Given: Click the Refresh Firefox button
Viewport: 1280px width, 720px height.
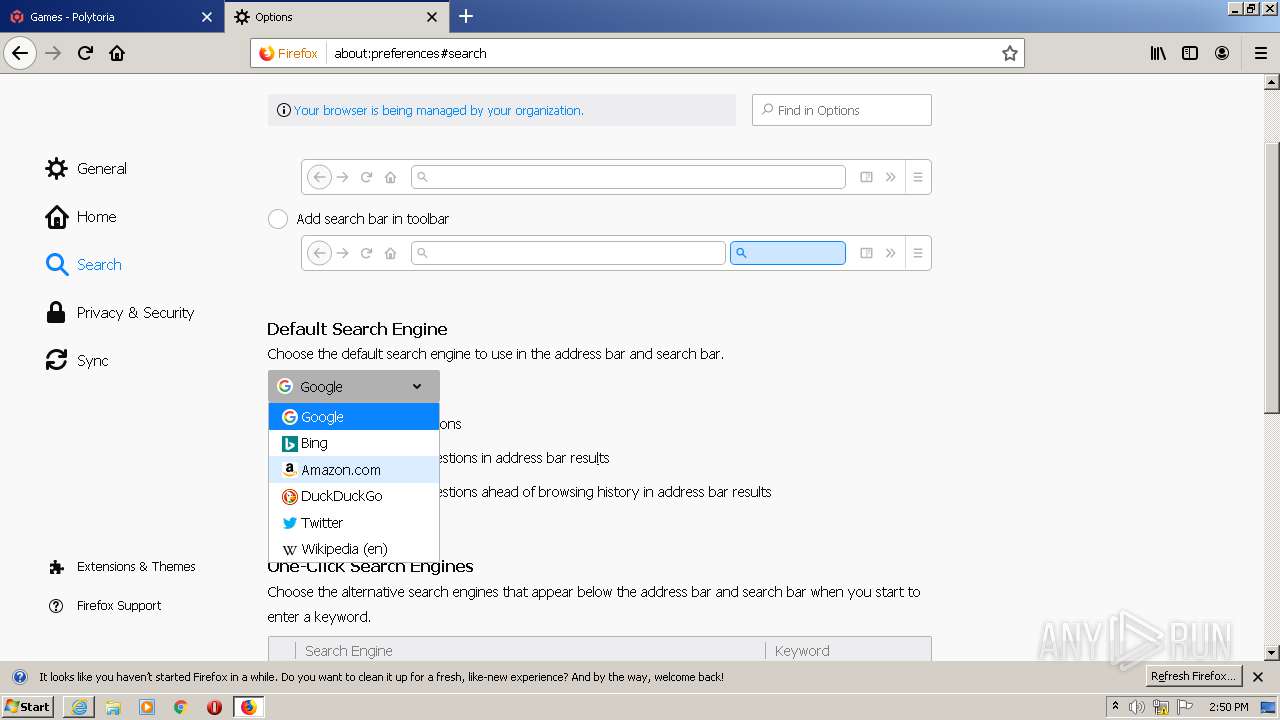Looking at the screenshot, I should (x=1194, y=677).
